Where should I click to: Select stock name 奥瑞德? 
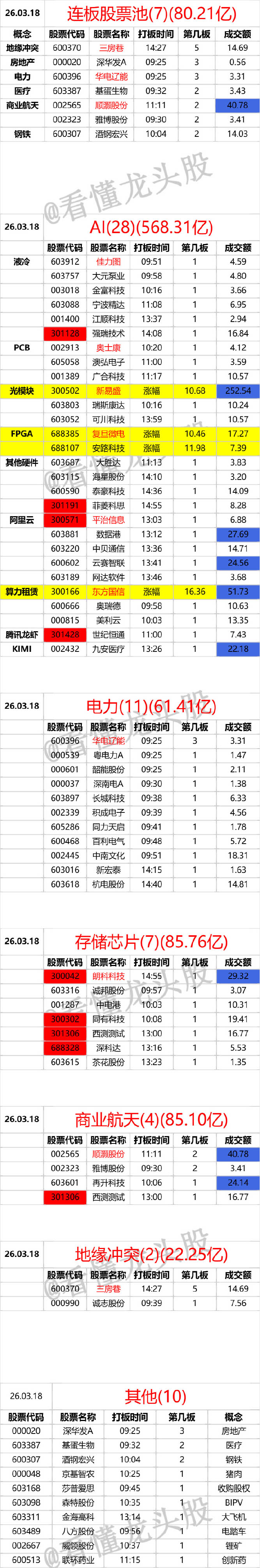pyautogui.click(x=108, y=606)
